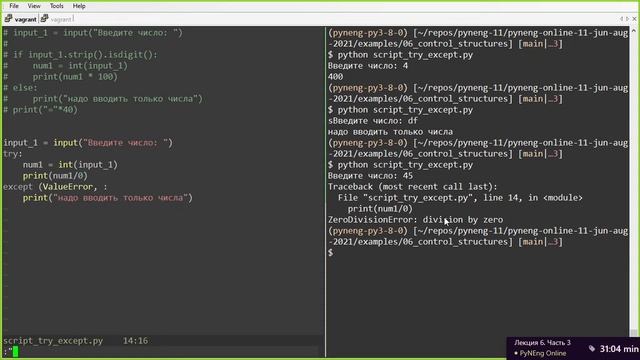Click the second vagrant tab's session icon
Screen dimensions: 640x360
coord(44,19)
